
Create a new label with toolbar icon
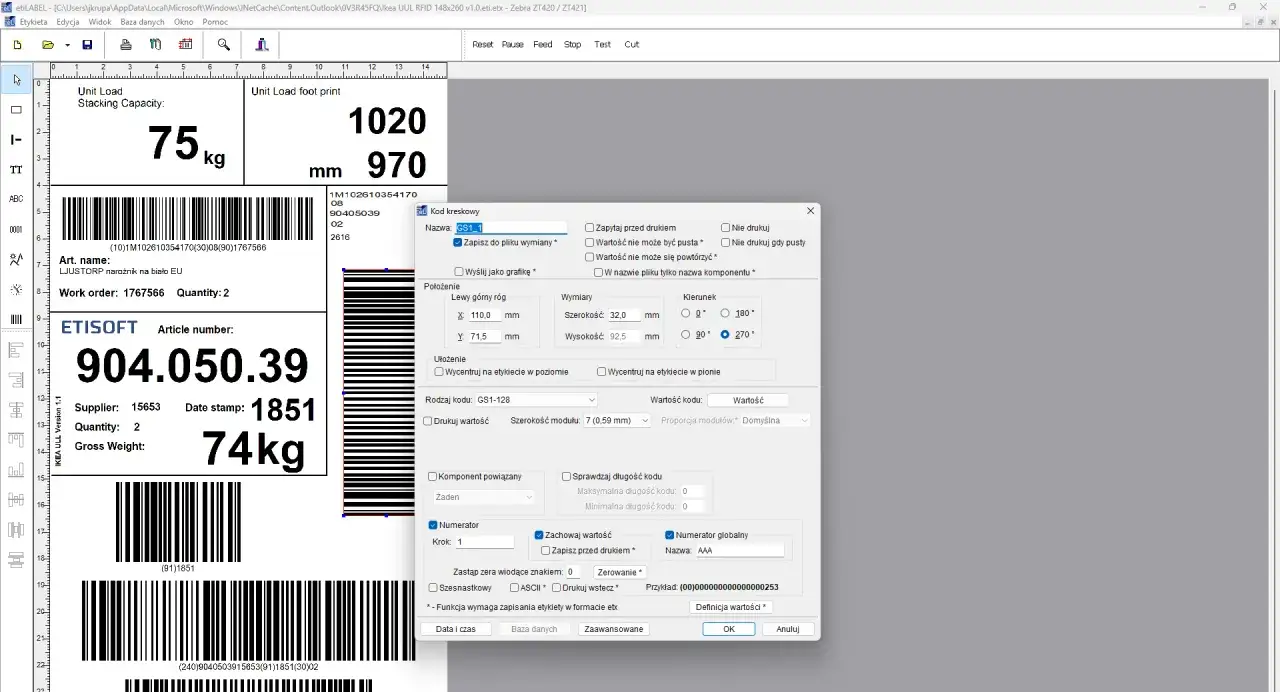click(x=17, y=45)
